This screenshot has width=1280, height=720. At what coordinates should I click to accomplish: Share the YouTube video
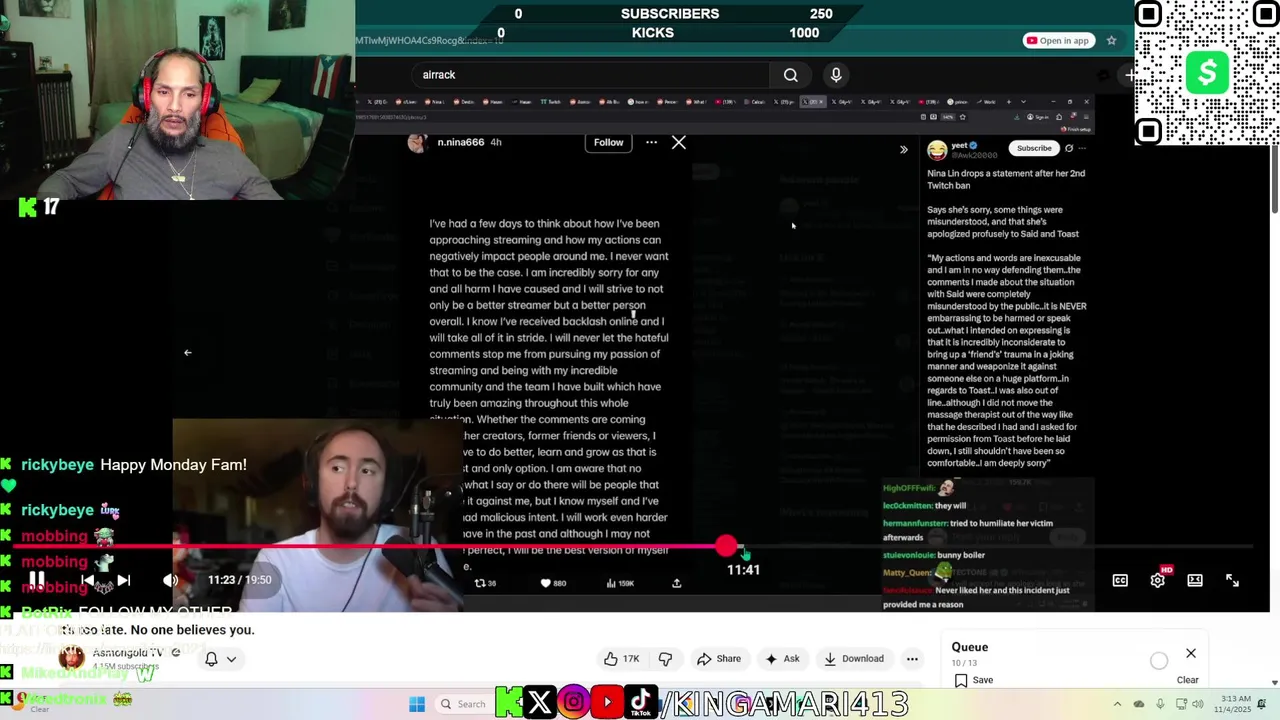click(719, 659)
